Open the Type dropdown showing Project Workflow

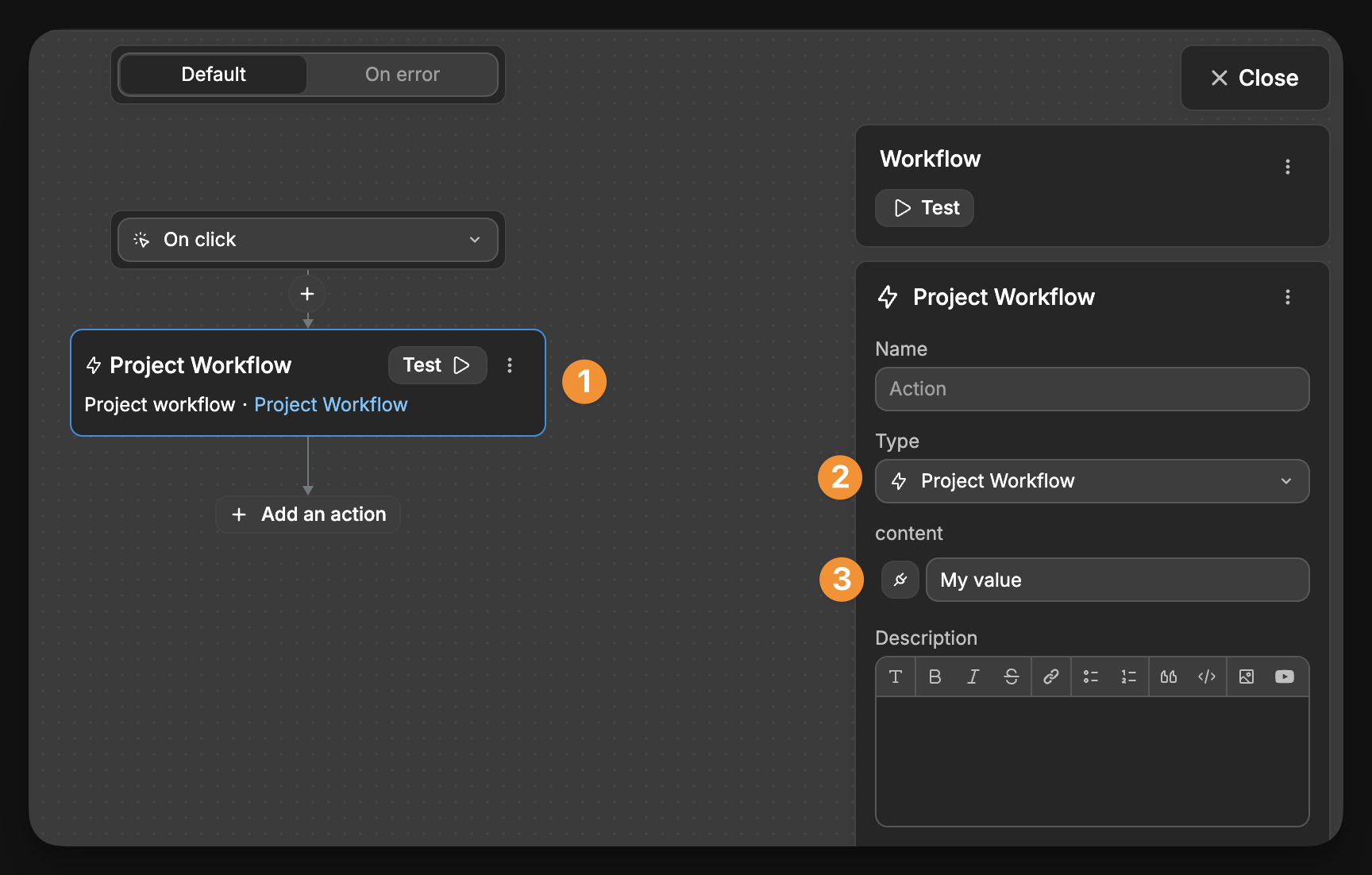(1092, 480)
